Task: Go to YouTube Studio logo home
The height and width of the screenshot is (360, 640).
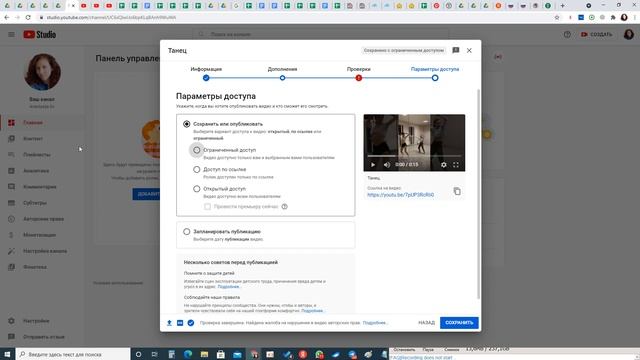Action: 39,35
